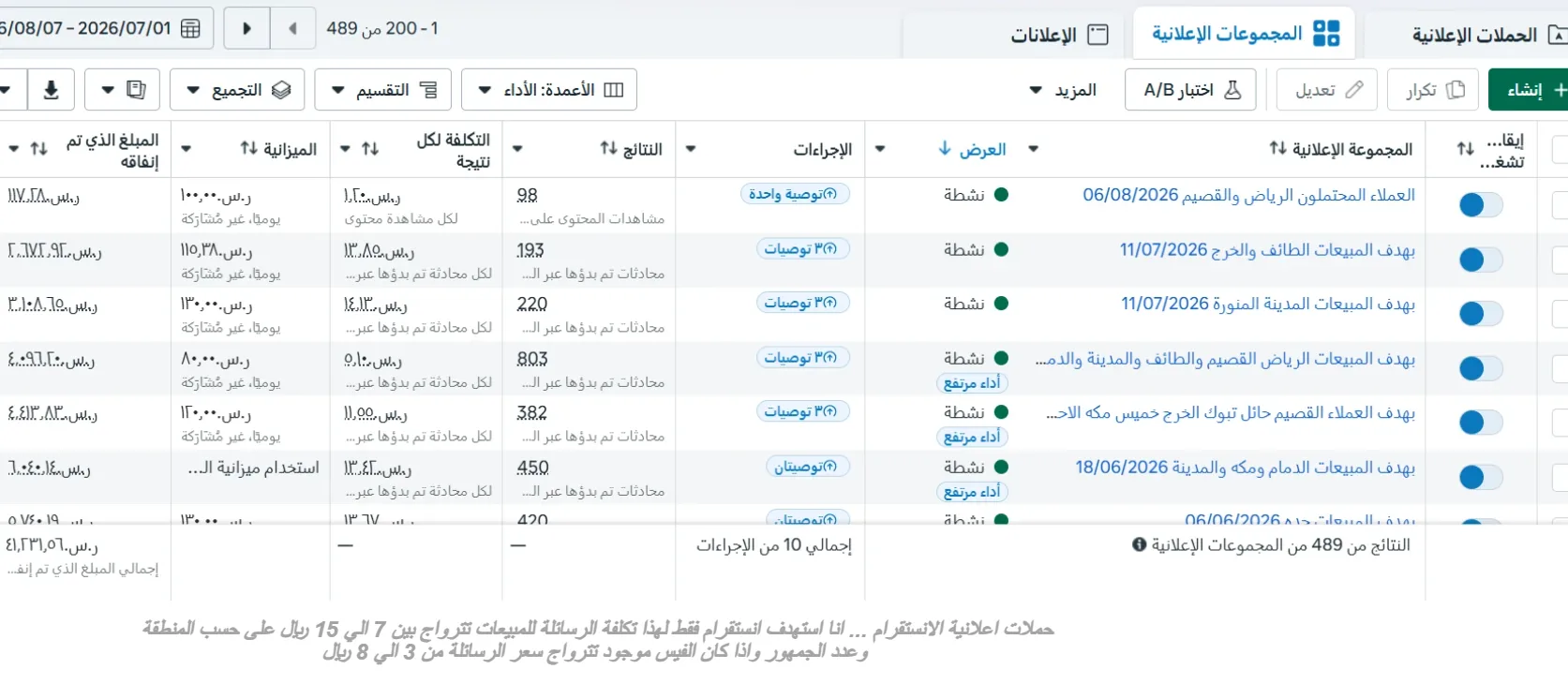This screenshot has height=684, width=1568.
Task: Switch to the الحملات الإعلانية tab
Action: tap(1488, 35)
